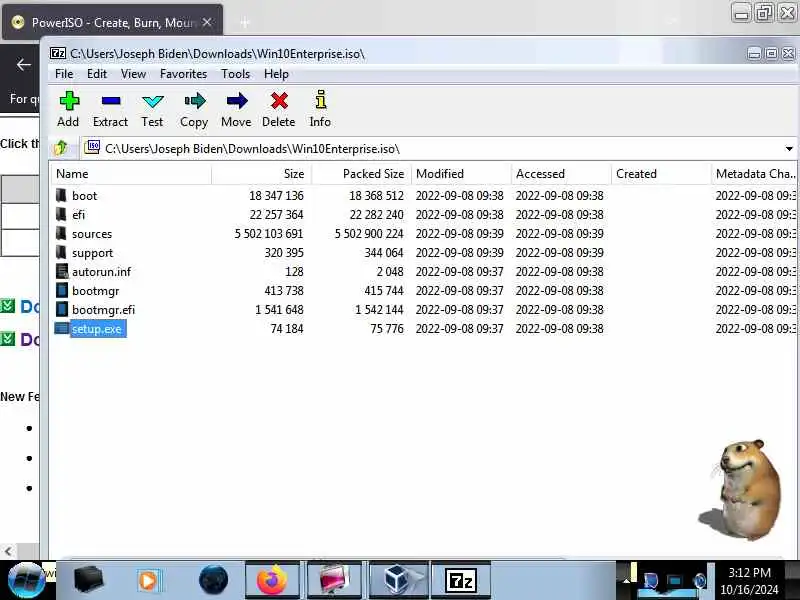Image resolution: width=800 pixels, height=600 pixels.
Task: Select the PowerISO browser tab
Action: 112,22
